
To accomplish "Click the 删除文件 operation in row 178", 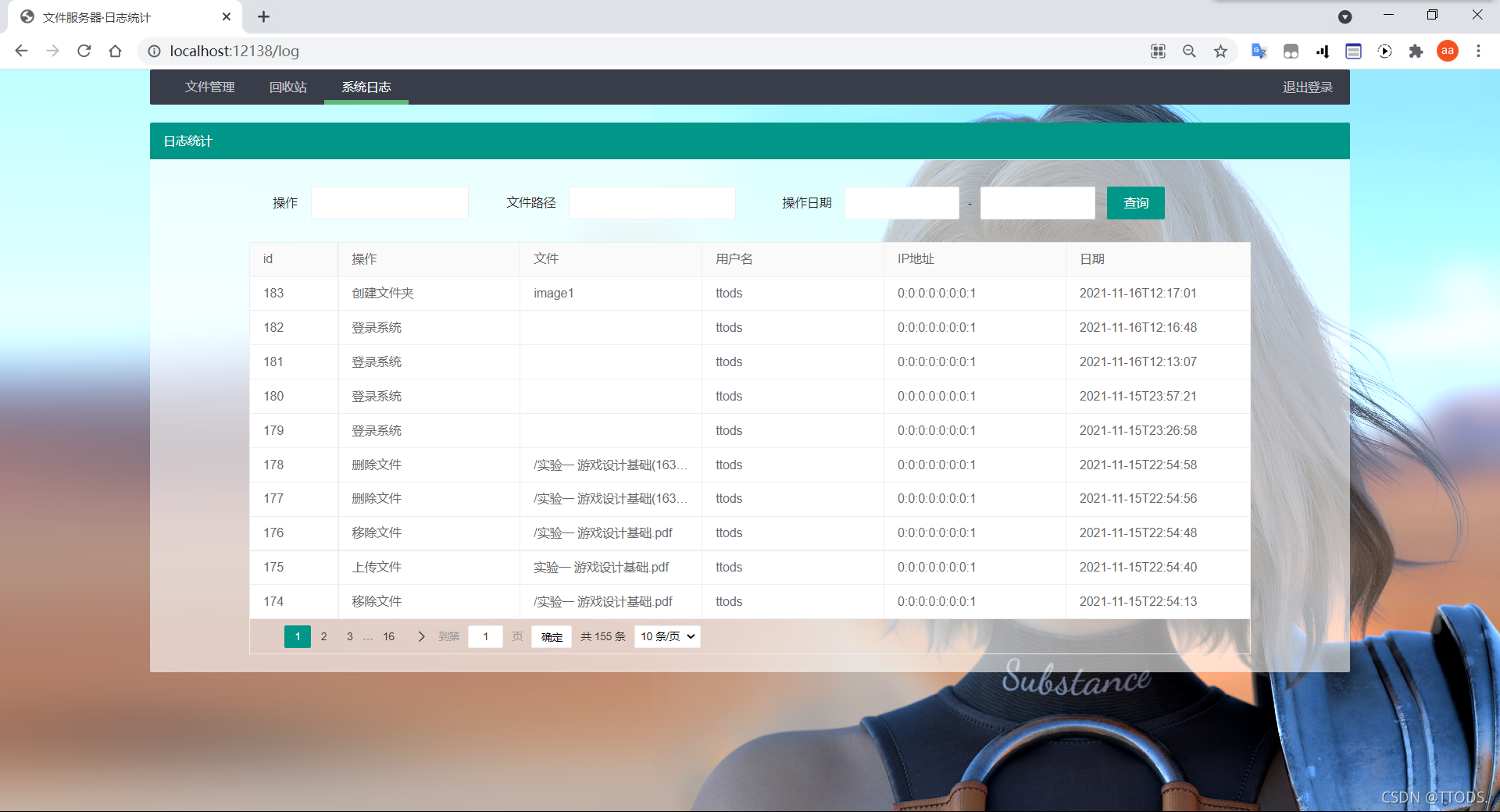I will pyautogui.click(x=377, y=465).
